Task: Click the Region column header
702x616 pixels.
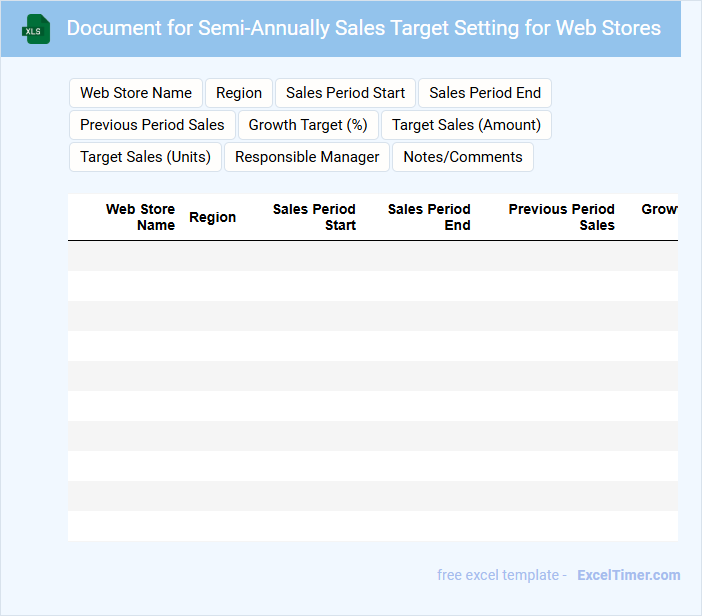Action: click(x=212, y=217)
